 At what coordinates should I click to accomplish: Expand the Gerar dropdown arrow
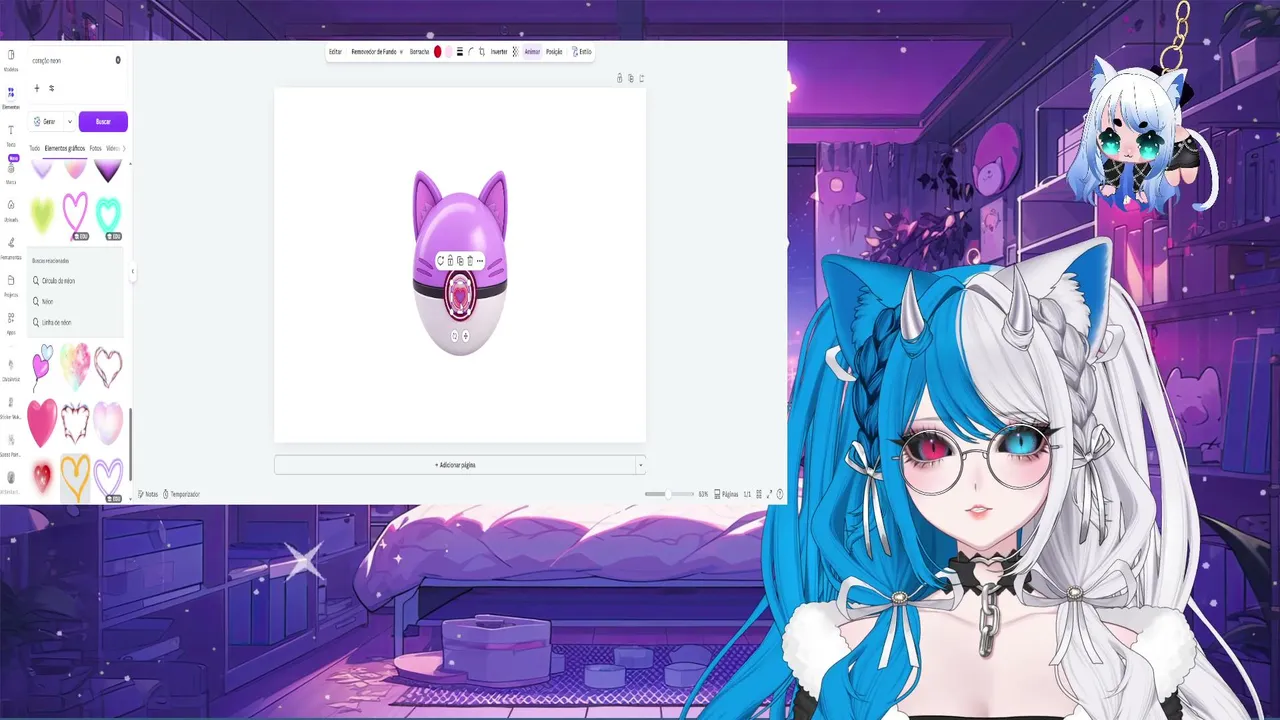(x=69, y=122)
